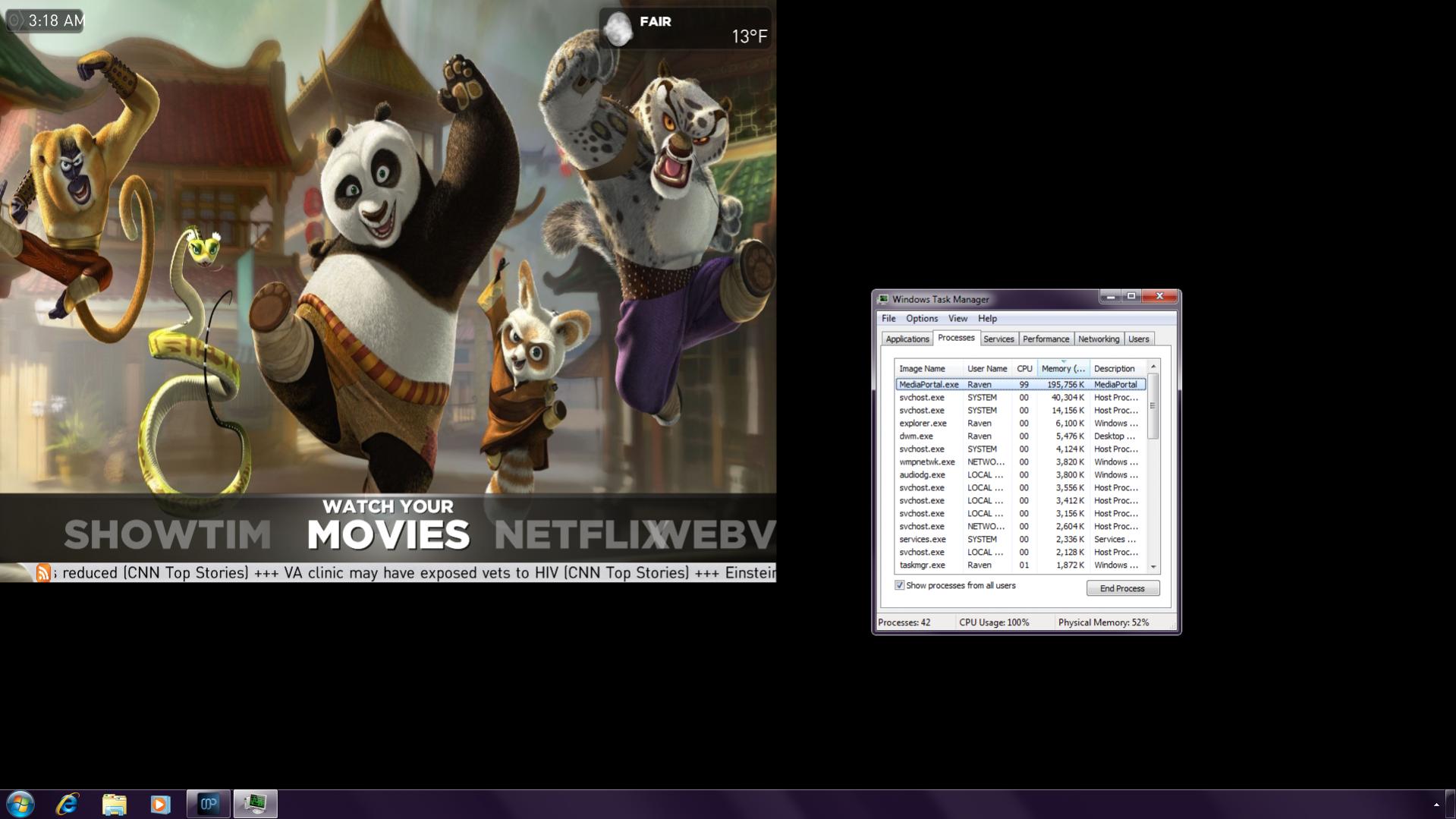Show hidden tray icons arrow
1456x819 pixels.
(1436, 805)
